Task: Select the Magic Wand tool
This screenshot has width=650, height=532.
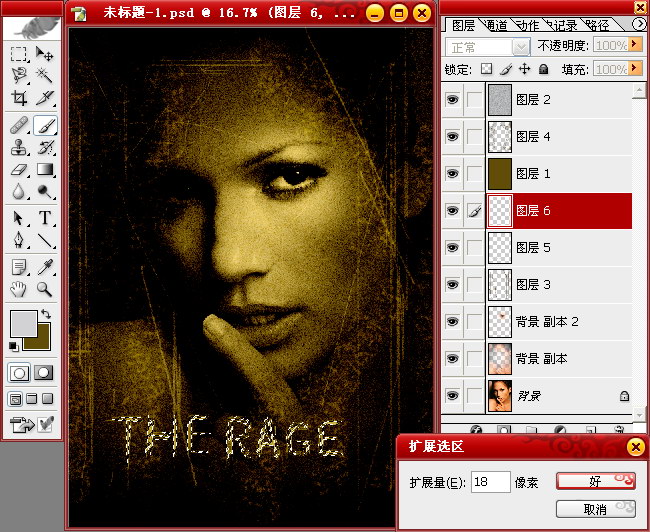Action: tap(44, 75)
